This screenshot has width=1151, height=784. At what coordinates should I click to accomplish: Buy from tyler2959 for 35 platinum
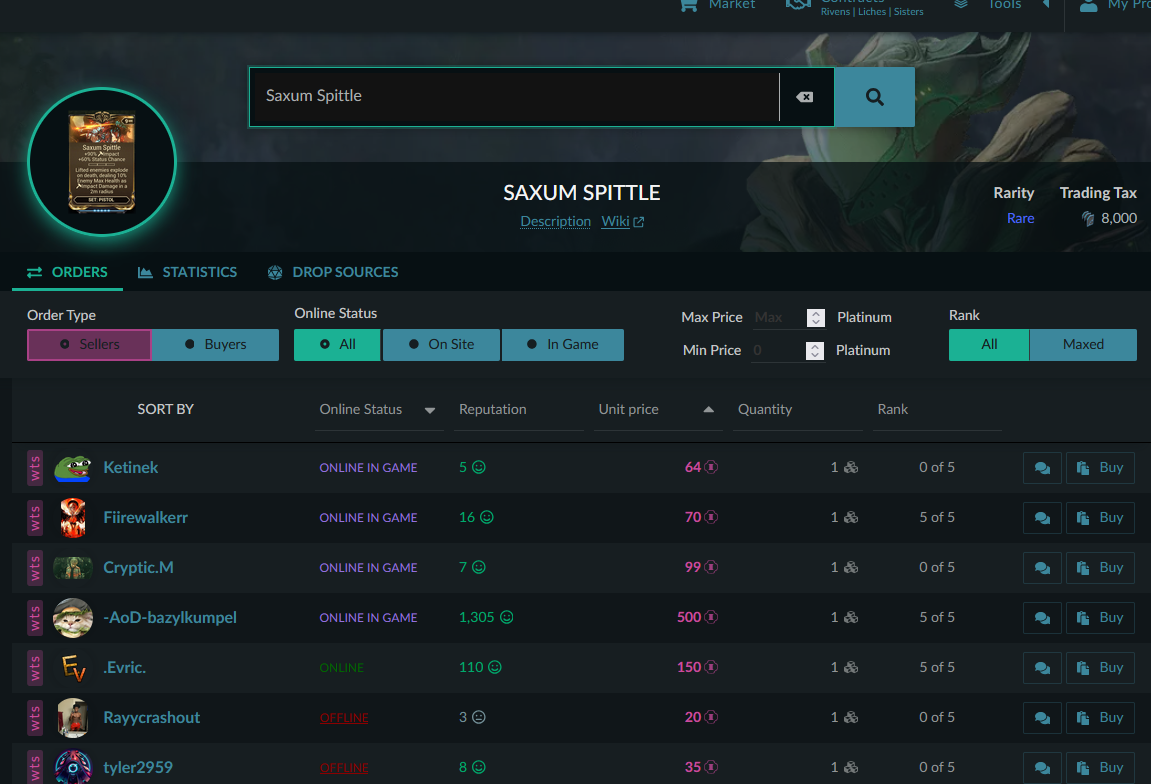pyautogui.click(x=1100, y=767)
